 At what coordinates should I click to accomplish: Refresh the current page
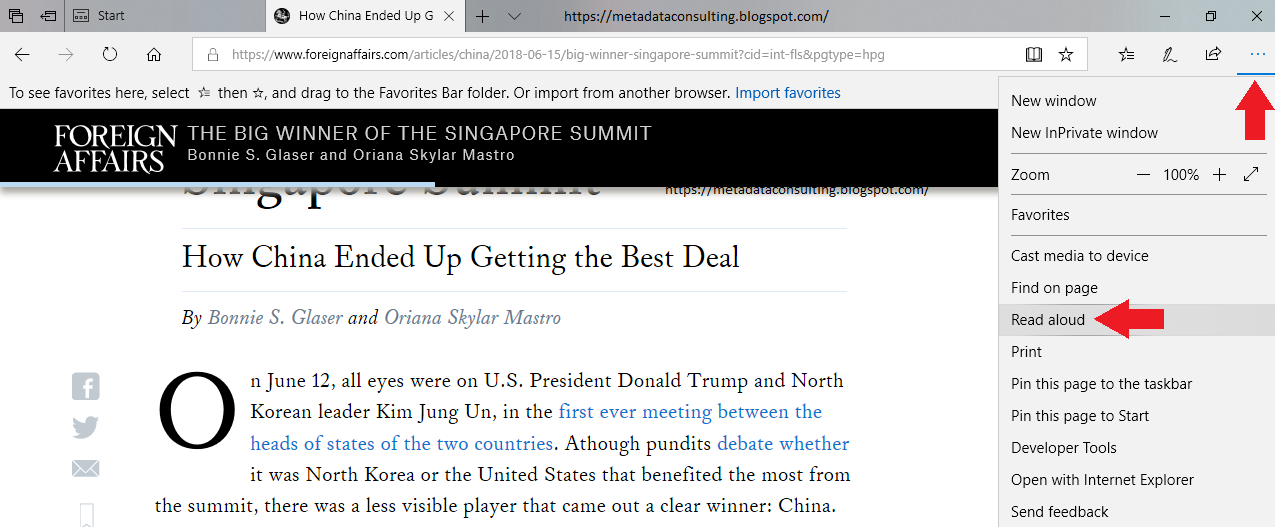click(110, 55)
